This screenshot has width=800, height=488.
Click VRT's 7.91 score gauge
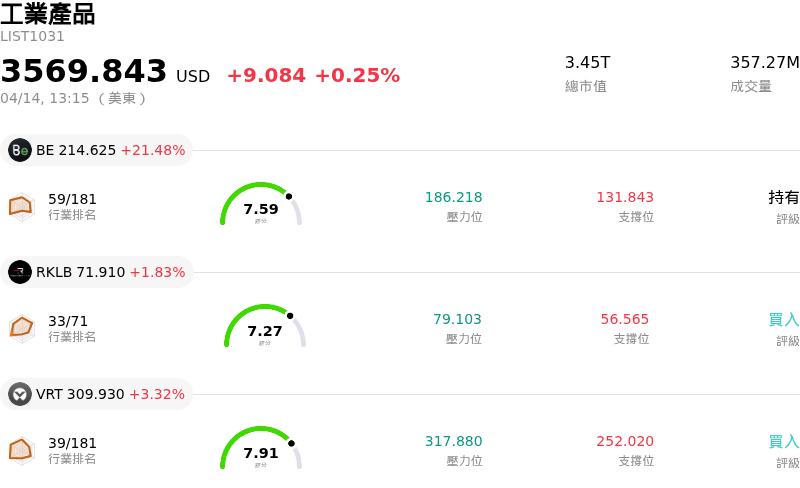click(x=261, y=449)
